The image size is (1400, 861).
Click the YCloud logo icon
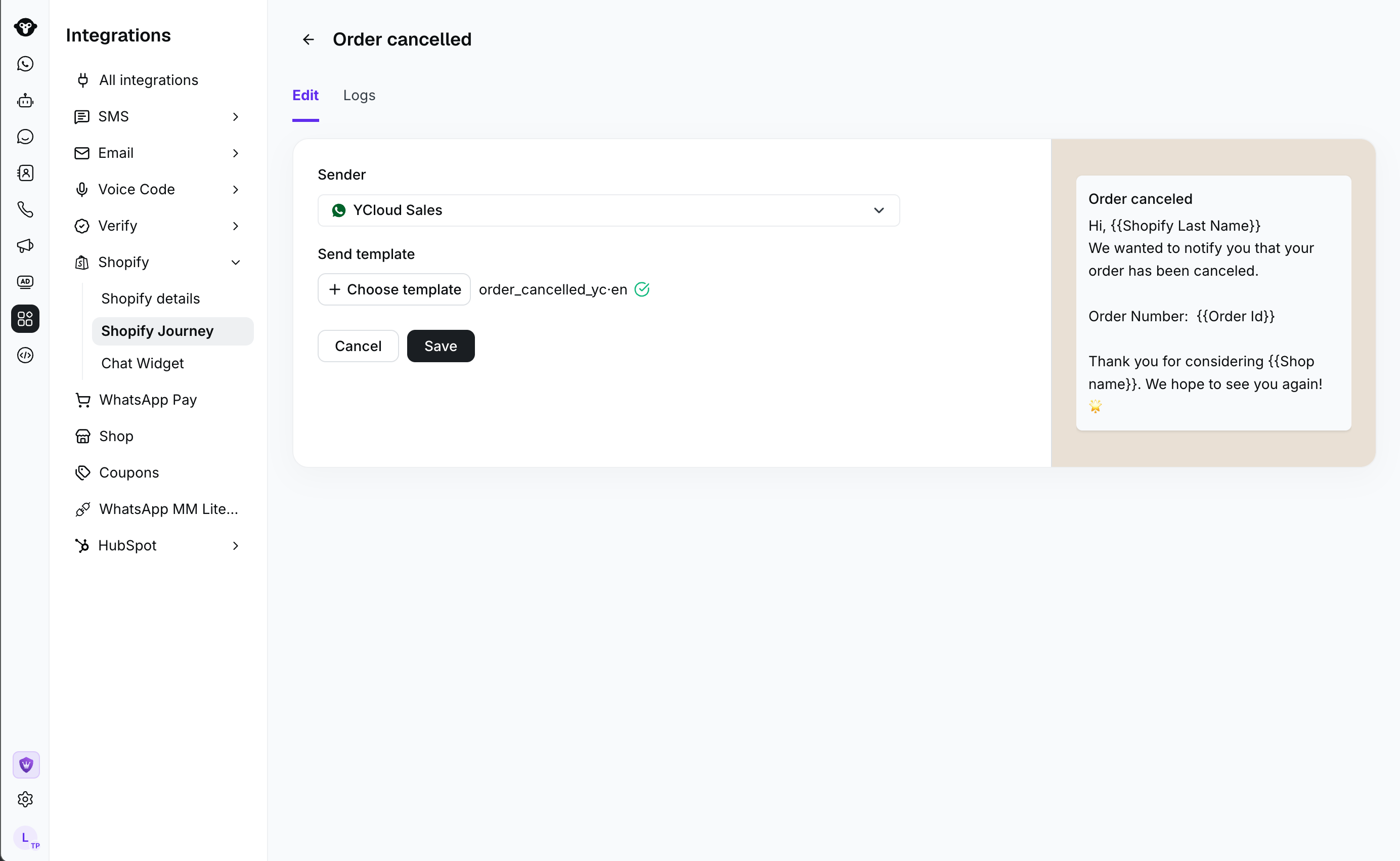tap(25, 27)
